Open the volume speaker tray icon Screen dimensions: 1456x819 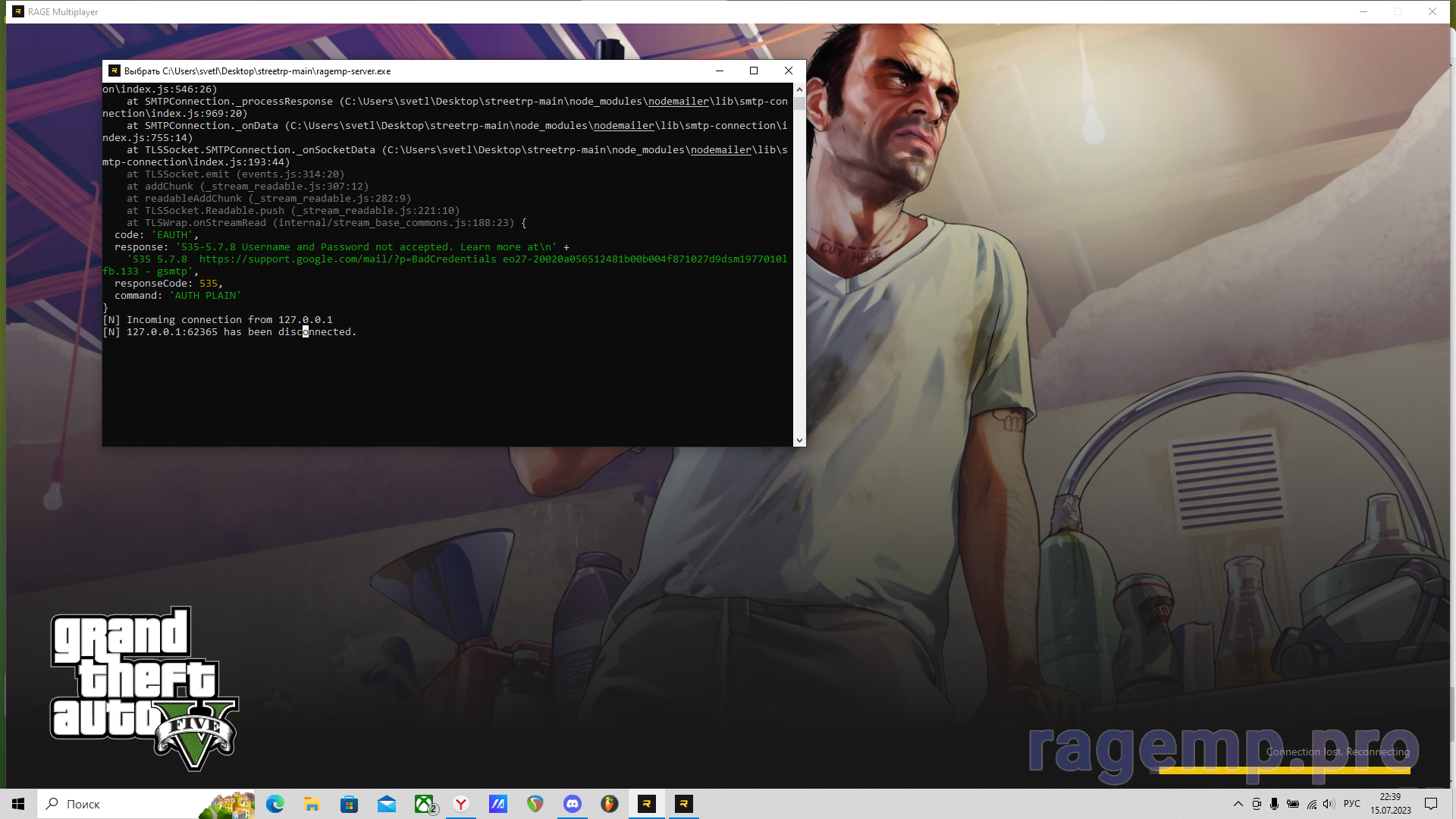pyautogui.click(x=1329, y=804)
